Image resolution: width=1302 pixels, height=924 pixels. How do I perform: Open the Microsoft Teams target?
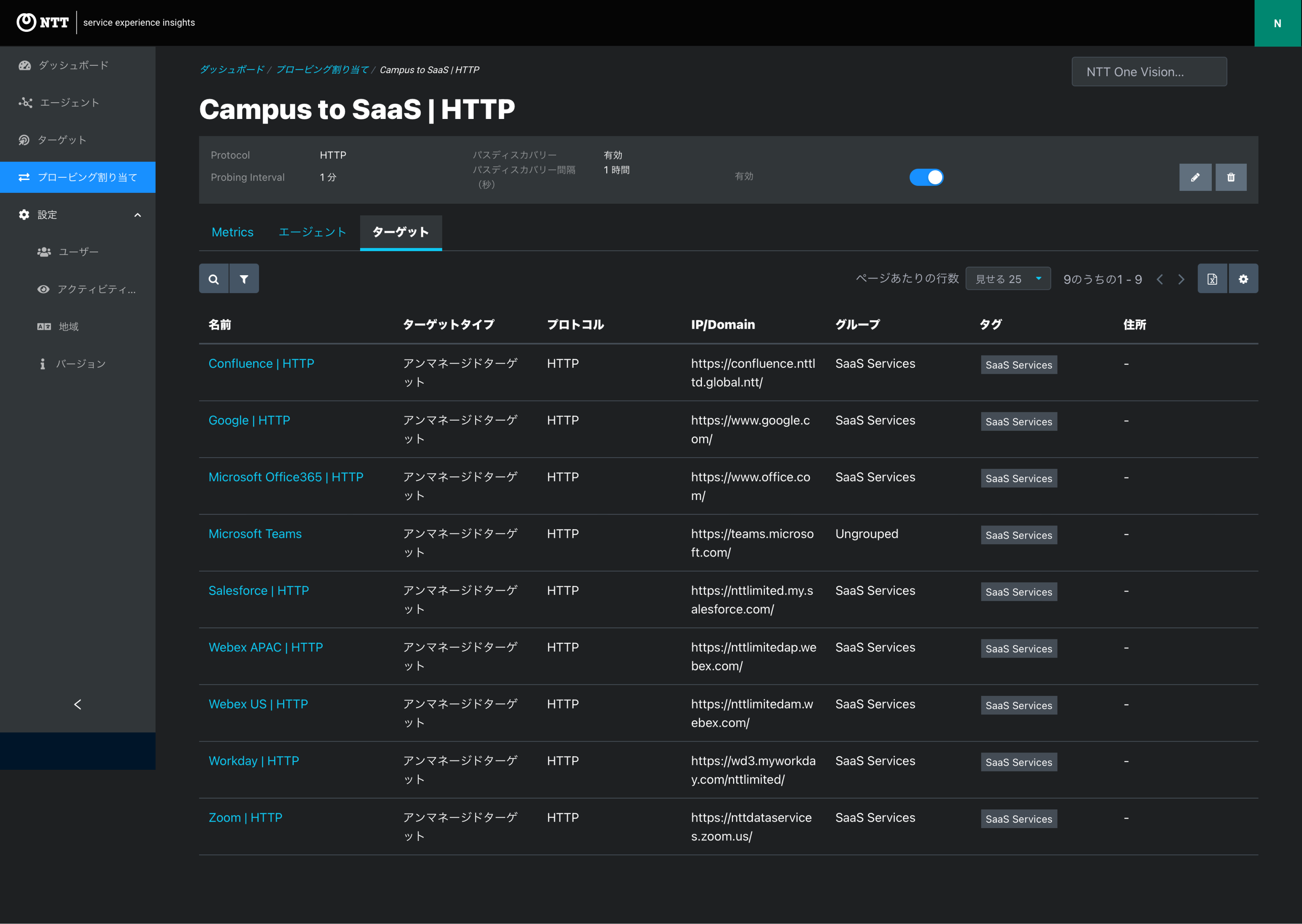[x=255, y=534]
